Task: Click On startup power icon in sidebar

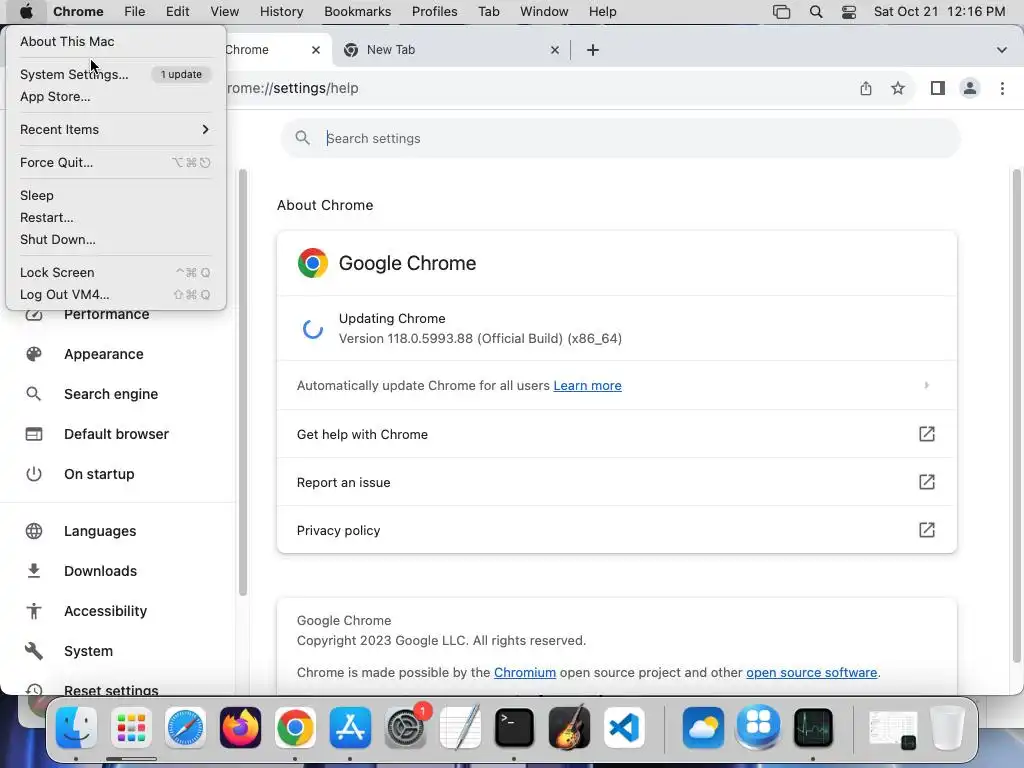Action: [34, 473]
